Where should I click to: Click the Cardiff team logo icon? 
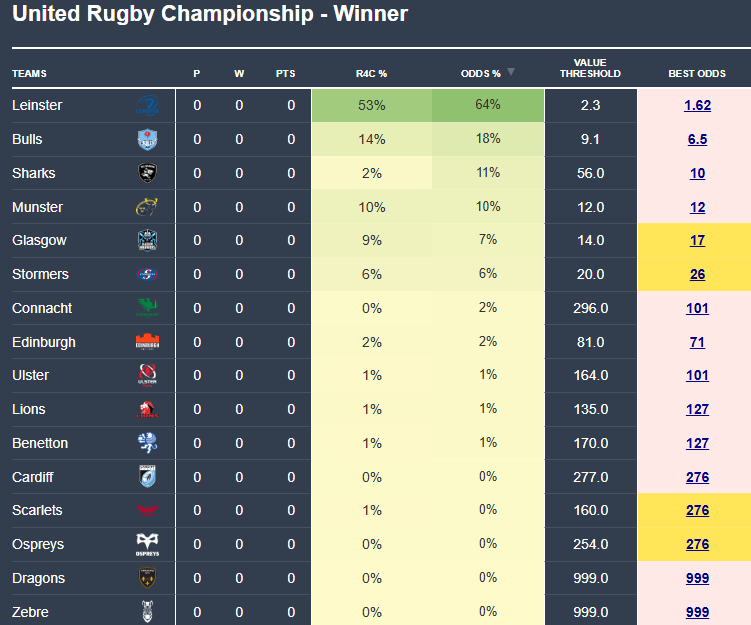(x=148, y=477)
